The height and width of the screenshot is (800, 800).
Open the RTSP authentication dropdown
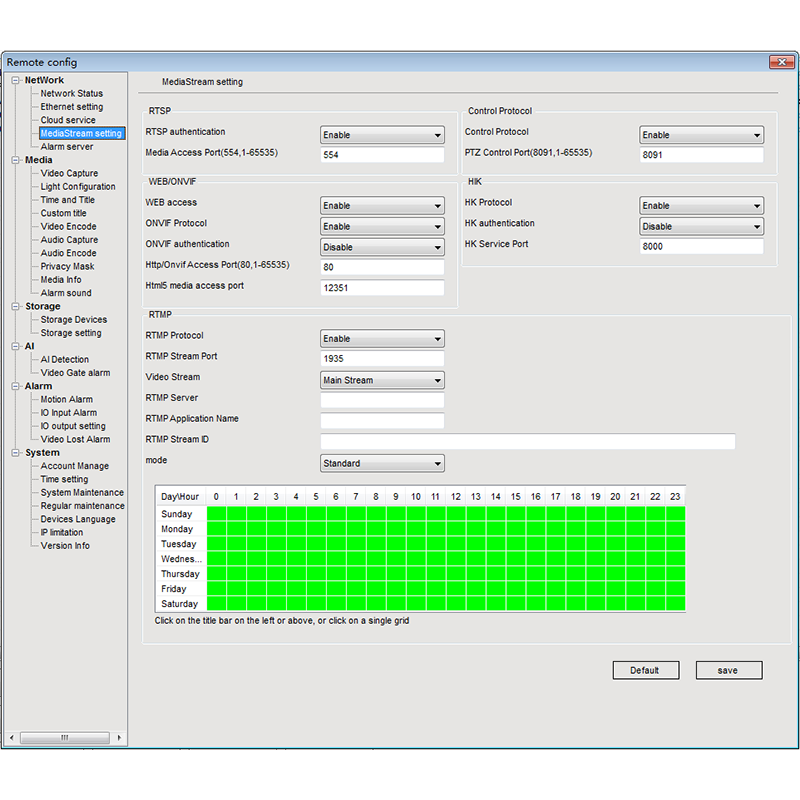point(382,135)
